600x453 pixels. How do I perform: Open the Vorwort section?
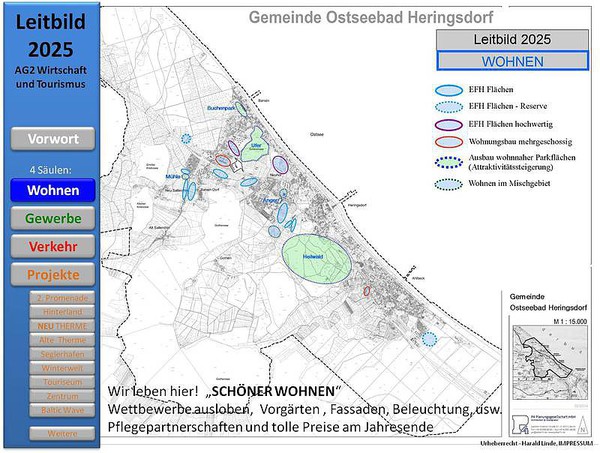coord(53,139)
